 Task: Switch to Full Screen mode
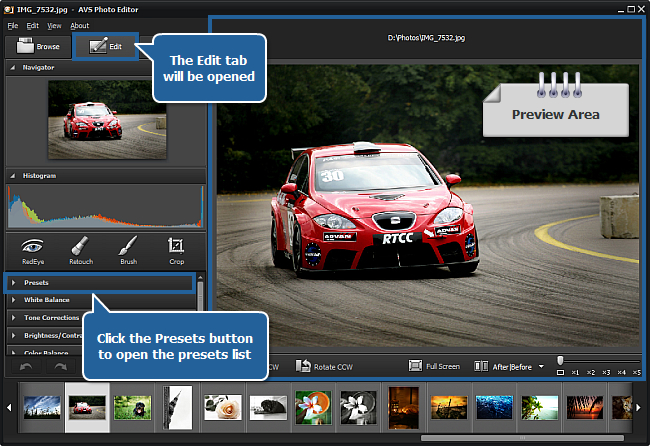434,366
